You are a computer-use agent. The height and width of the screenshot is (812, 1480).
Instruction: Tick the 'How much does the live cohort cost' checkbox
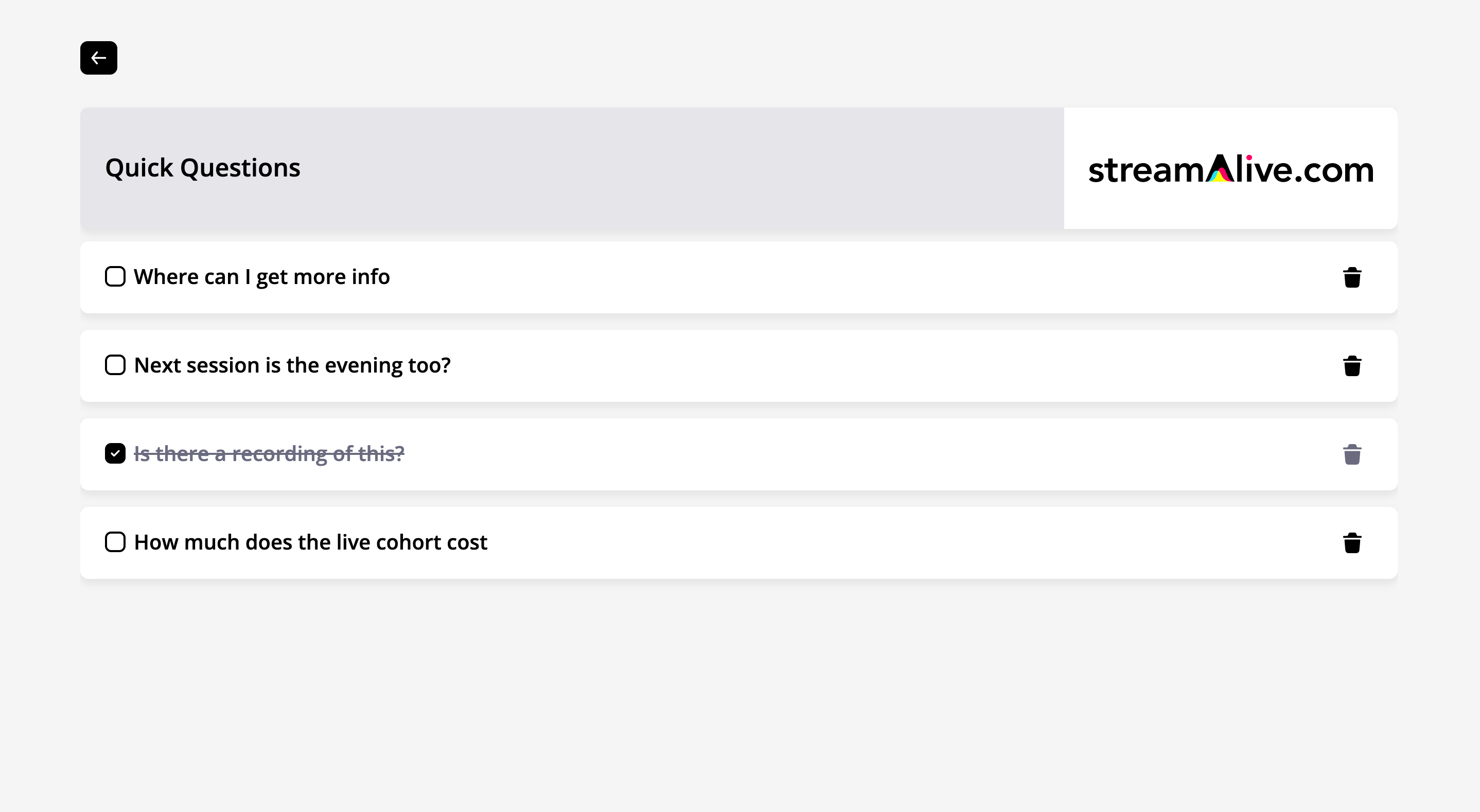coord(115,542)
